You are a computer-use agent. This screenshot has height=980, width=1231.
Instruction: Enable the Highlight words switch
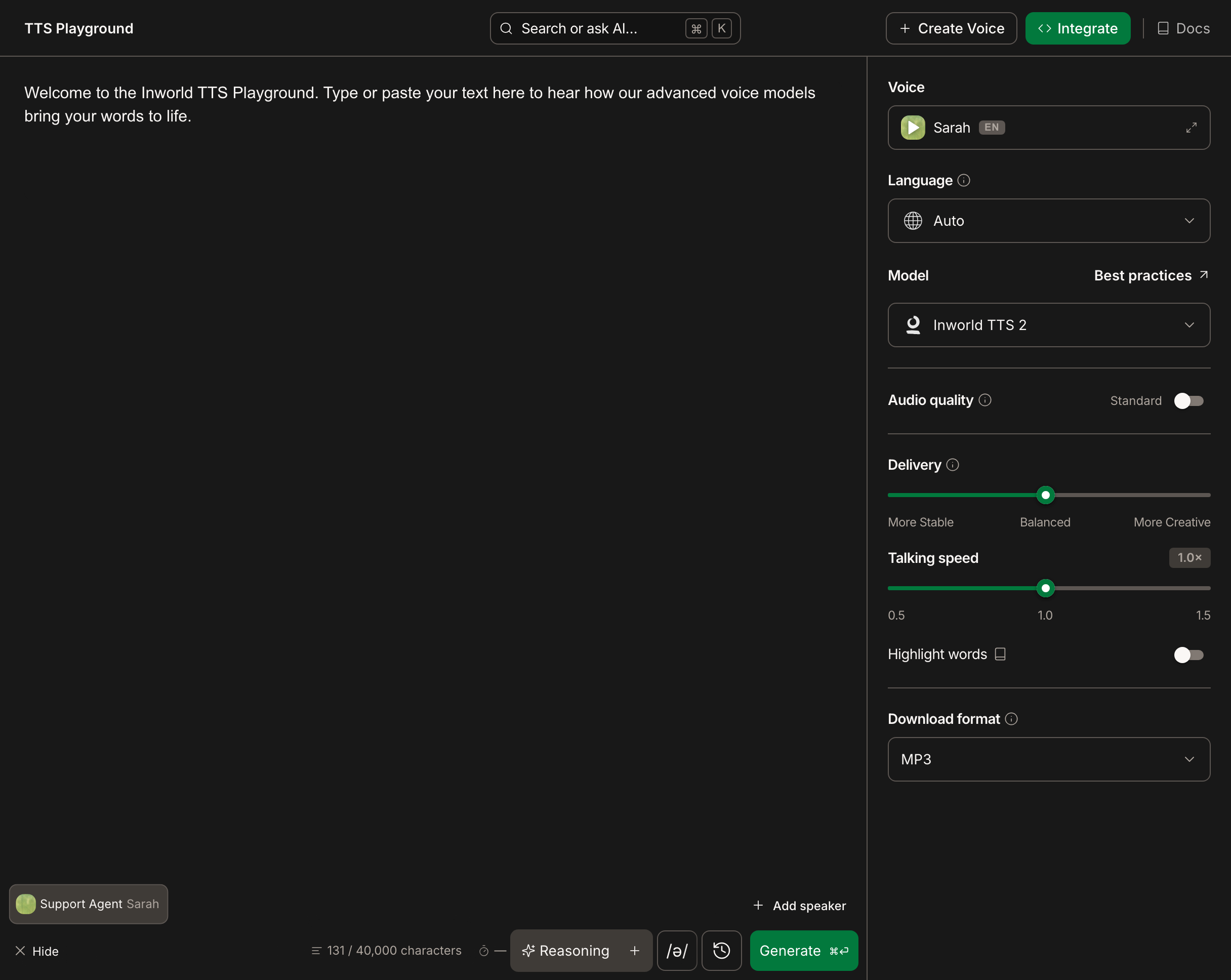tap(1188, 655)
